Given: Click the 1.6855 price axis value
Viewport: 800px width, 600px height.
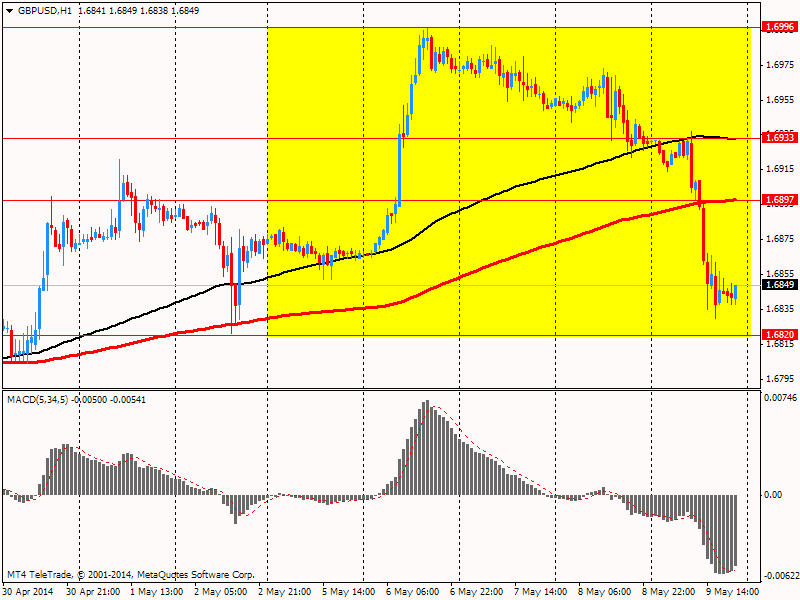Looking at the screenshot, I should click(780, 273).
